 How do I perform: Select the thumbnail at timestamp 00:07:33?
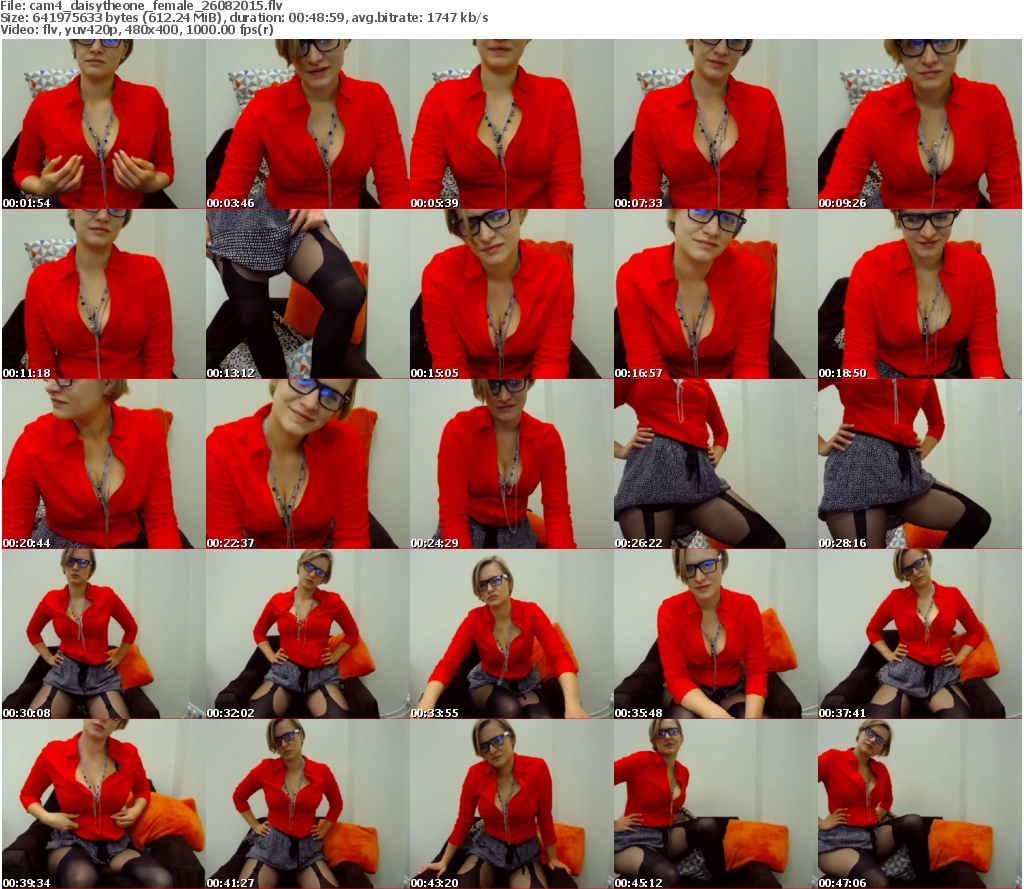[x=715, y=124]
